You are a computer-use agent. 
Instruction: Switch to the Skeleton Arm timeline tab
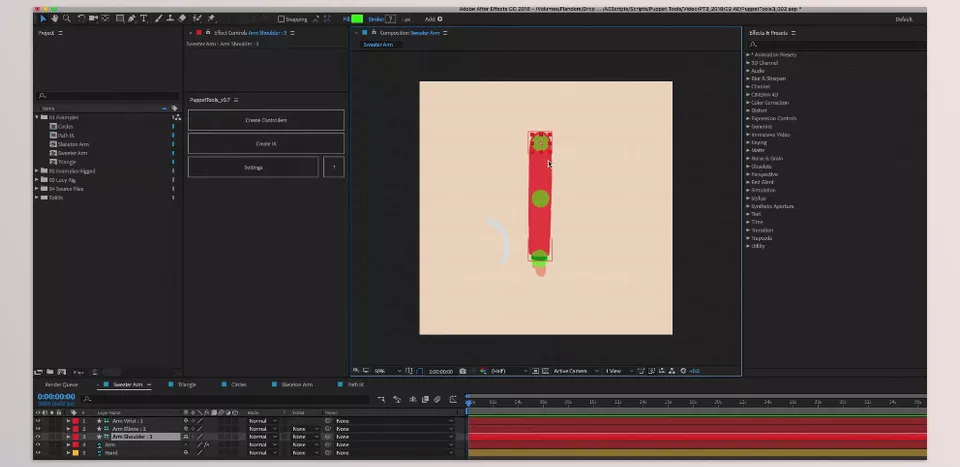tap(296, 384)
